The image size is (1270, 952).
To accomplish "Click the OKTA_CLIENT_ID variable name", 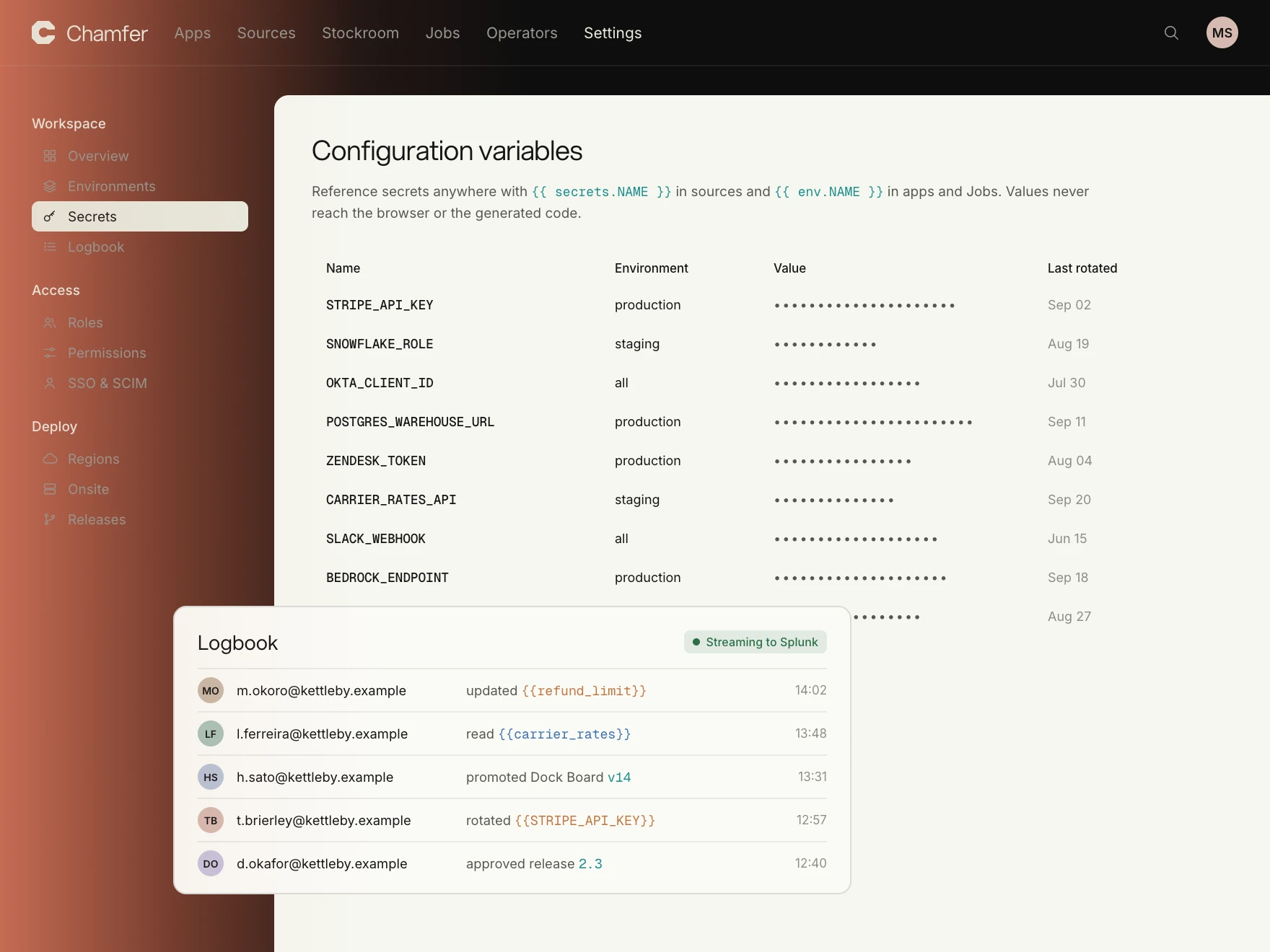I will (x=380, y=383).
